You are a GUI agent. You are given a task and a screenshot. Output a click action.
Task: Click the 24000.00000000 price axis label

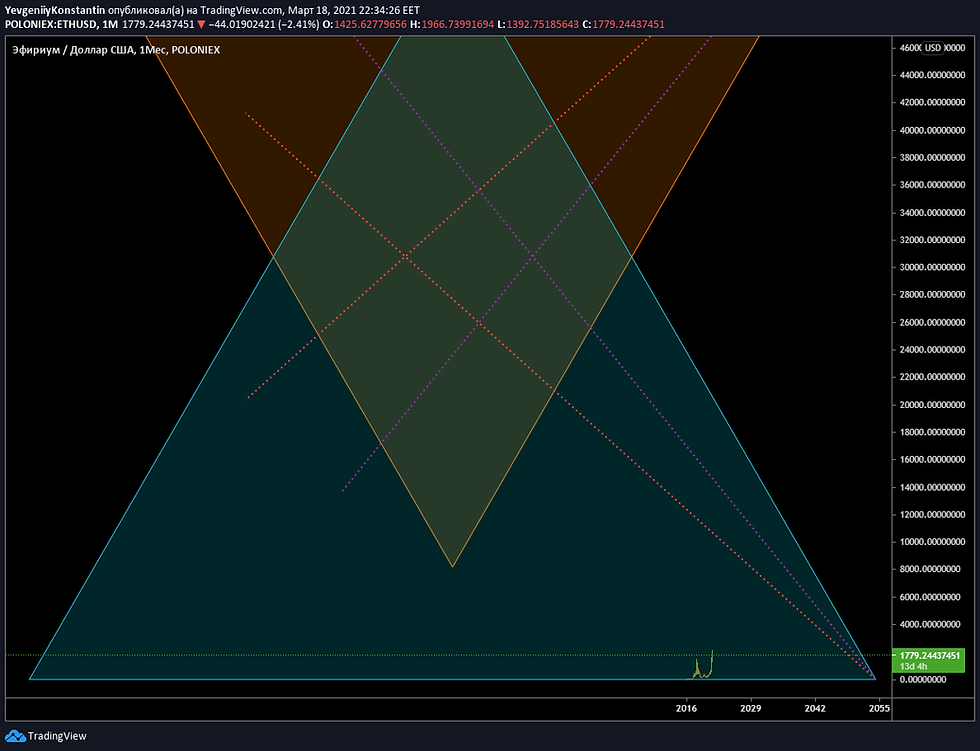(x=932, y=350)
